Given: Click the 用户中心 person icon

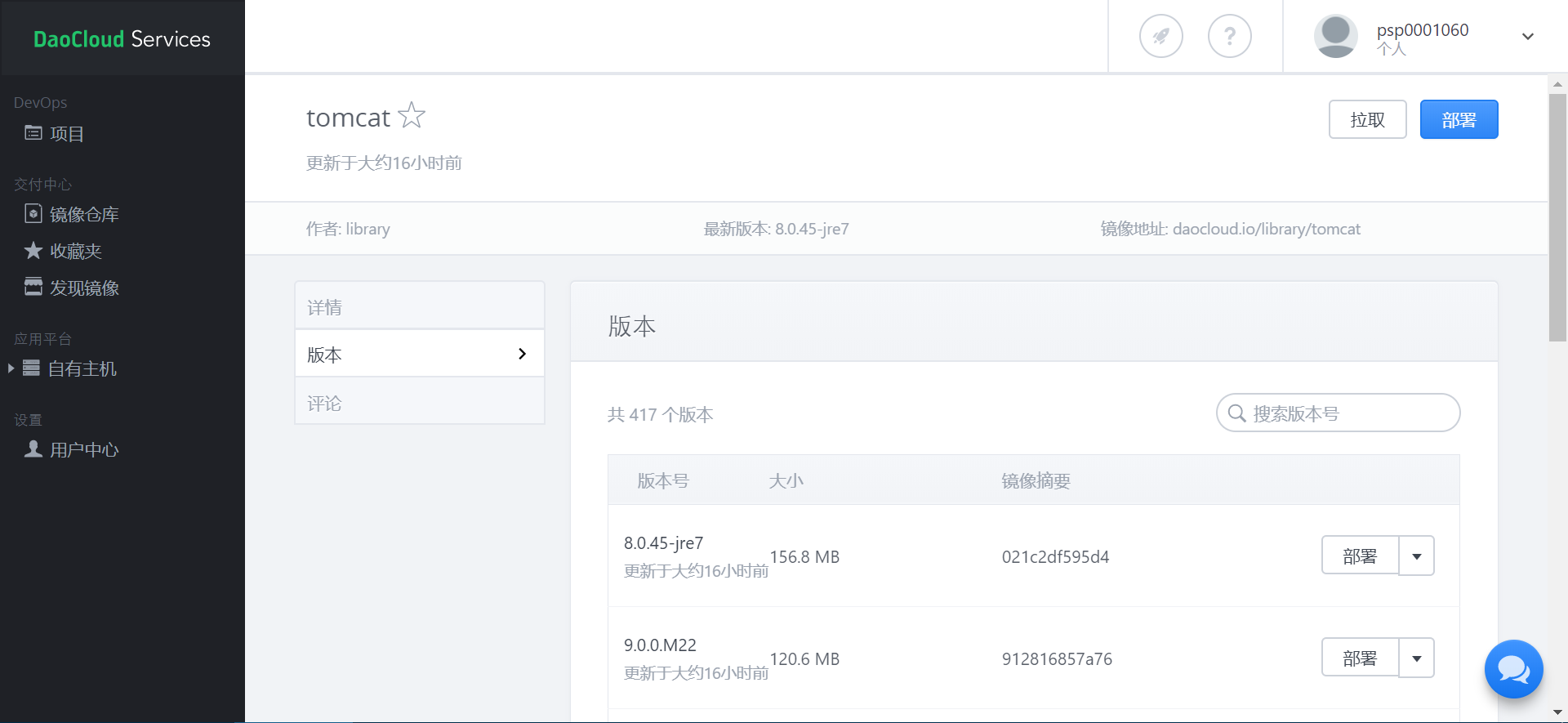Looking at the screenshot, I should (x=33, y=449).
